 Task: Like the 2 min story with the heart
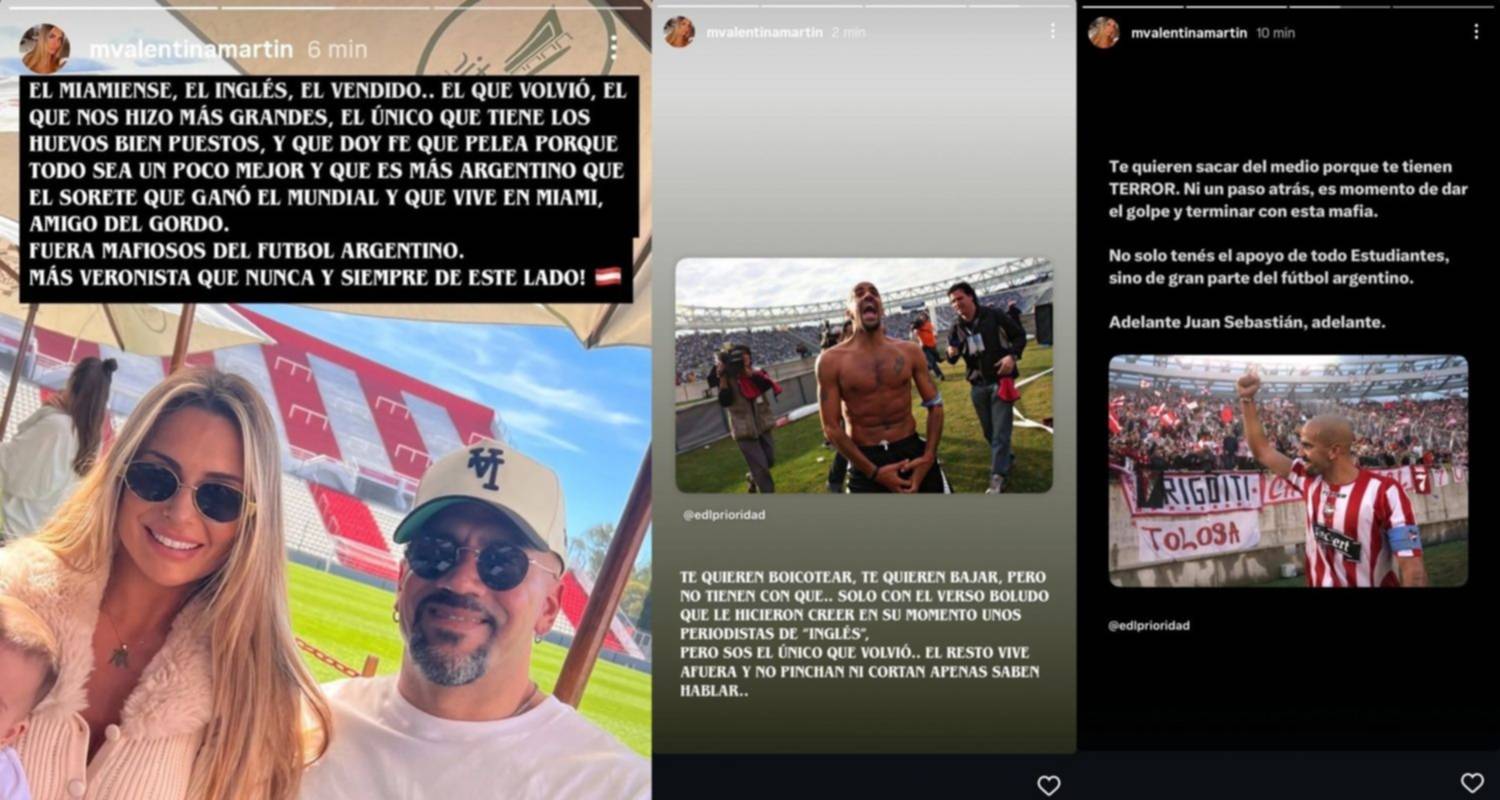(x=1048, y=785)
